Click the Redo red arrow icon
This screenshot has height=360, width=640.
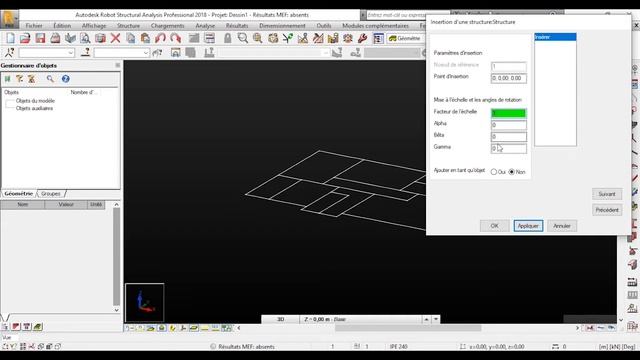176,38
